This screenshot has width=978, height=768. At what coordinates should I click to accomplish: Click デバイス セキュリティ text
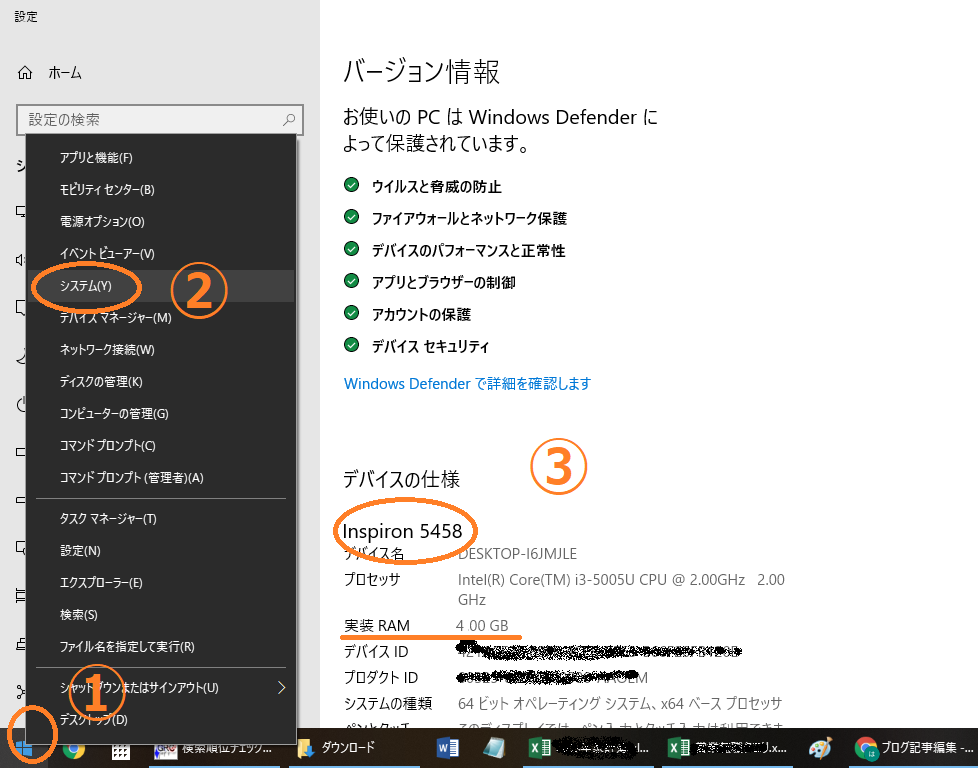pos(430,346)
